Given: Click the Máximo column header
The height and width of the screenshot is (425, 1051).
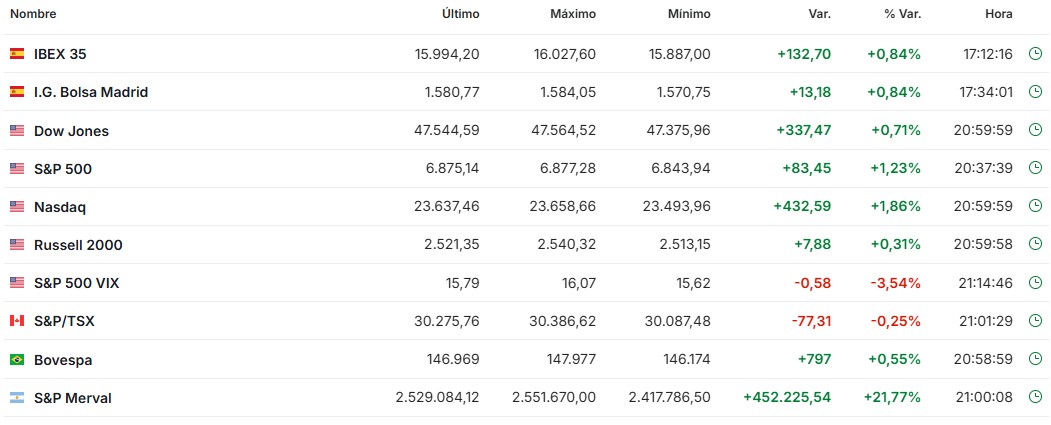Looking at the screenshot, I should pos(572,14).
